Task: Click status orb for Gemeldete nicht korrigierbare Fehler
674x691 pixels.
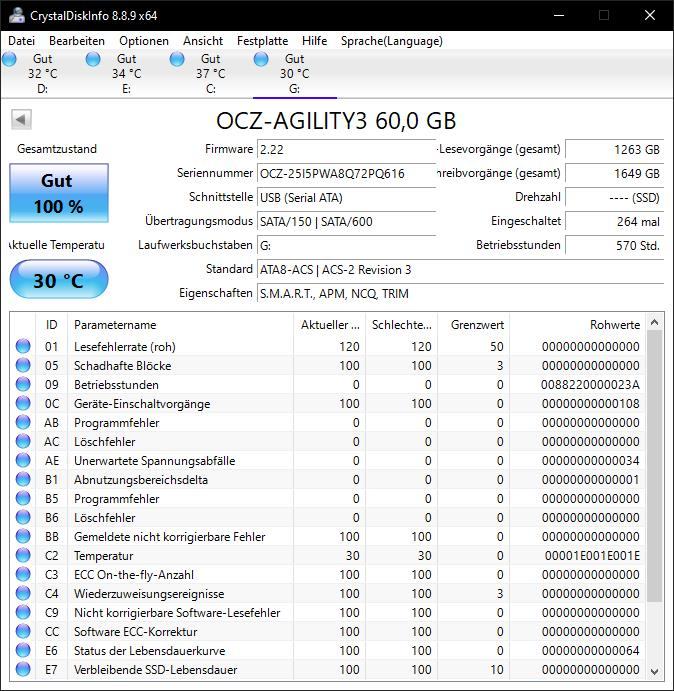Action: click(x=23, y=536)
